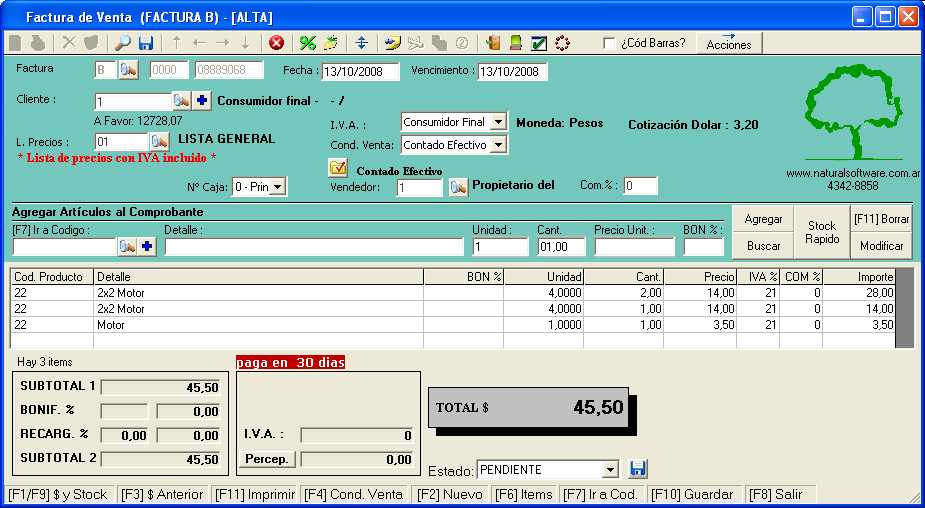Click the yellow folder icon next to percent
925x508 pixels.
coord(332,42)
